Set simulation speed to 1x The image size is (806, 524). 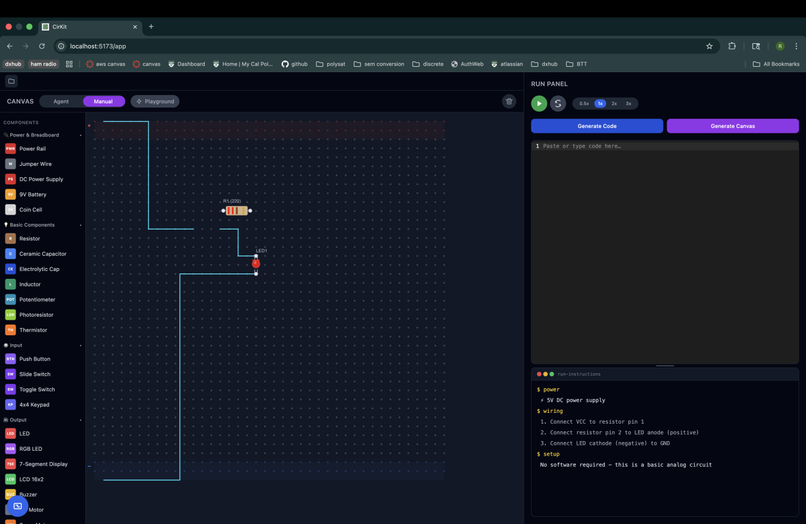click(x=600, y=104)
